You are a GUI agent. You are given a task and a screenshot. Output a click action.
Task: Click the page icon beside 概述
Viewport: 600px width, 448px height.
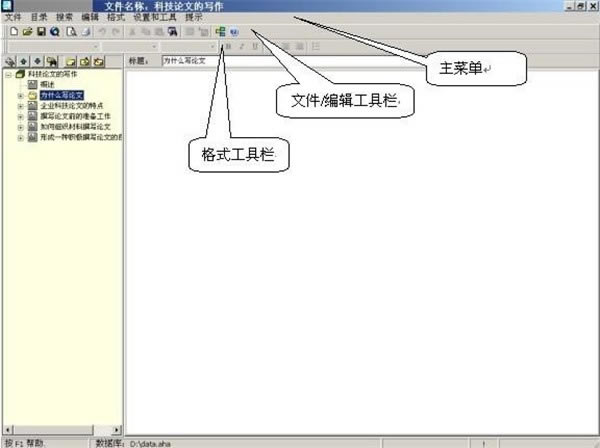point(33,85)
